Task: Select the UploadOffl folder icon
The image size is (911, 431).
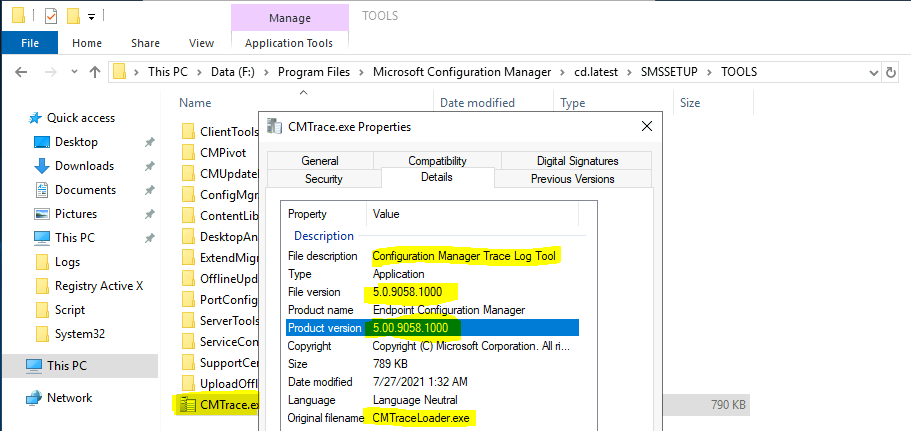Action: (188, 383)
